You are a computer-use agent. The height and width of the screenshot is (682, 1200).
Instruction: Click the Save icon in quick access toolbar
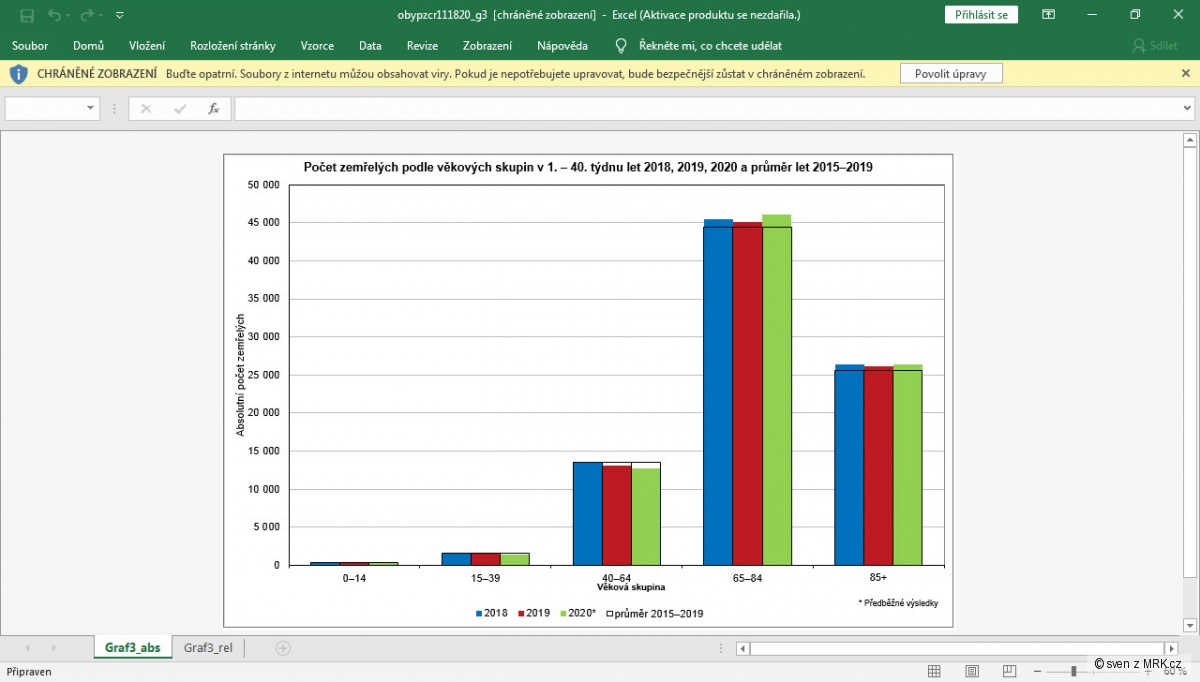point(27,15)
